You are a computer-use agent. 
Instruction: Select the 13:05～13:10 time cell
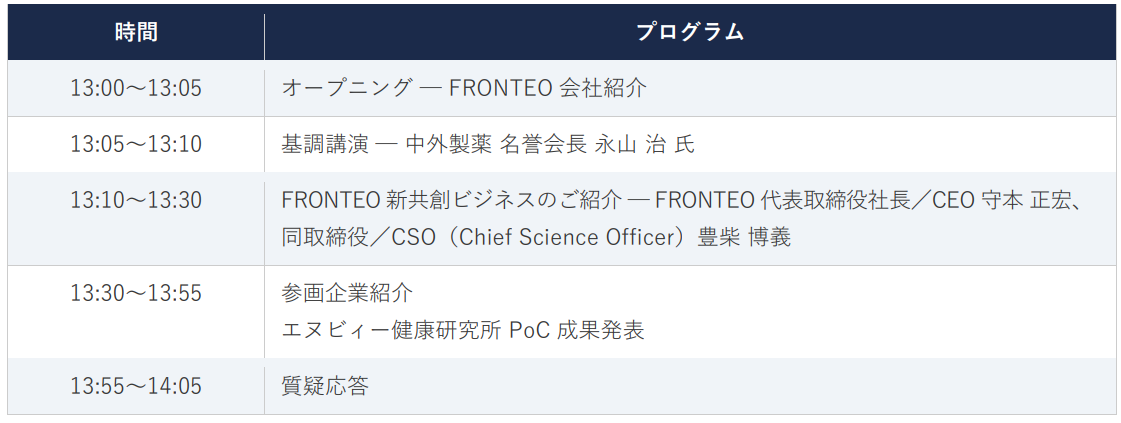pos(136,144)
